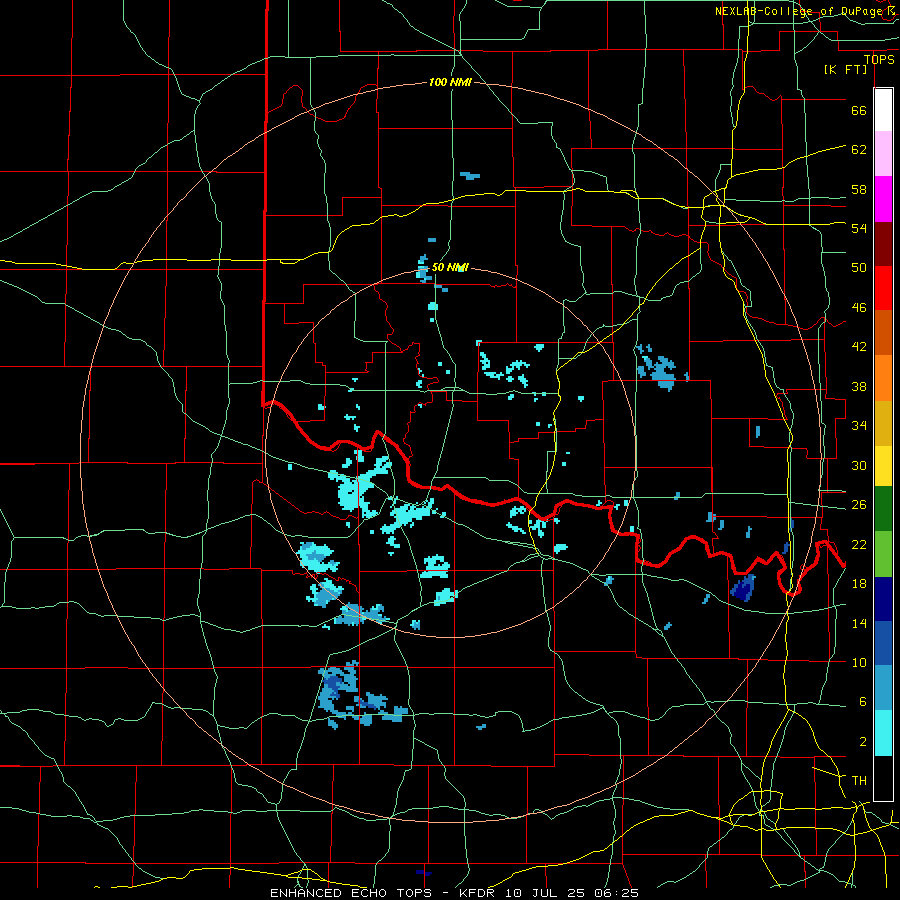The height and width of the screenshot is (900, 900).
Task: Click the medium blue band near 14
Action: pyautogui.click(x=883, y=643)
